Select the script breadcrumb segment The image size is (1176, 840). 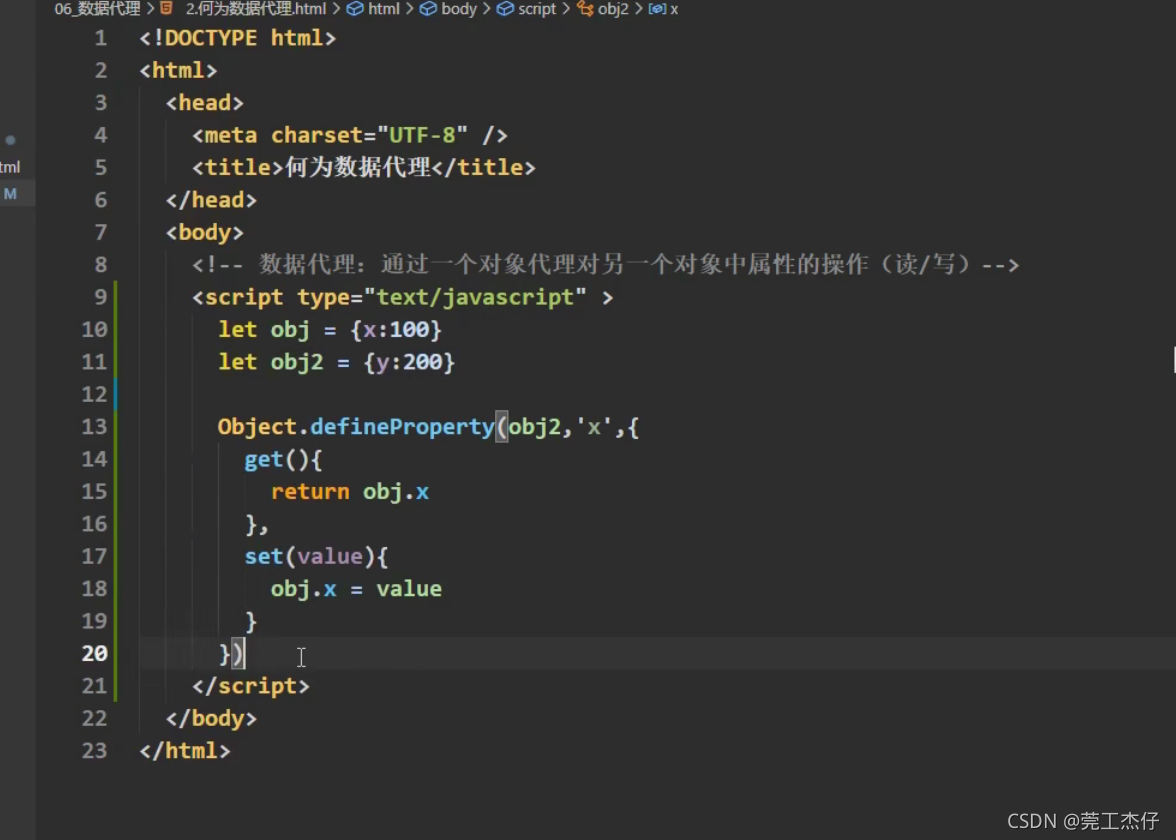click(x=537, y=9)
